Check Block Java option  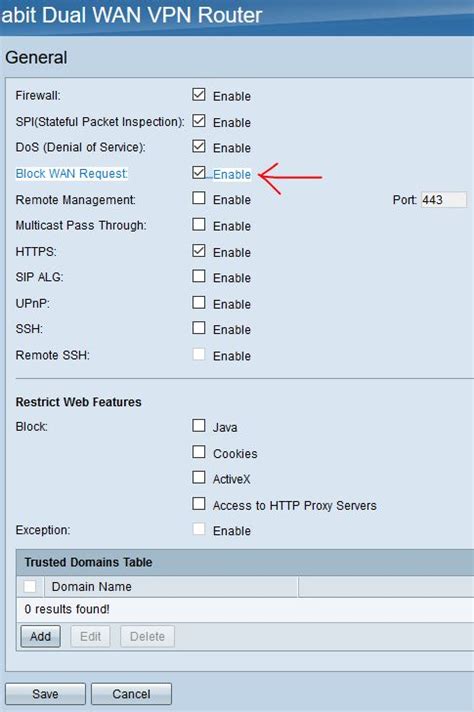tap(199, 425)
